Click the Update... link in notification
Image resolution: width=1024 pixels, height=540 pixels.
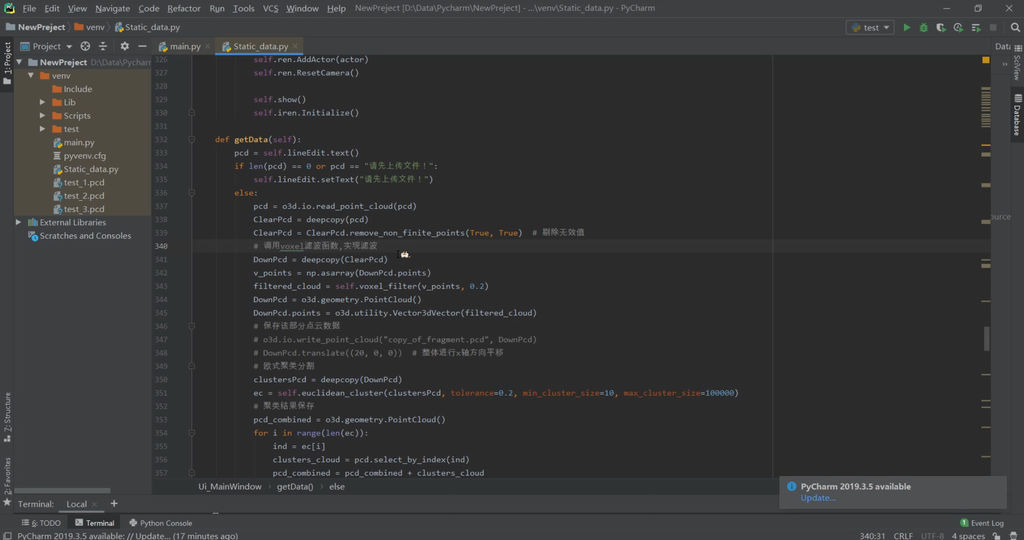817,498
